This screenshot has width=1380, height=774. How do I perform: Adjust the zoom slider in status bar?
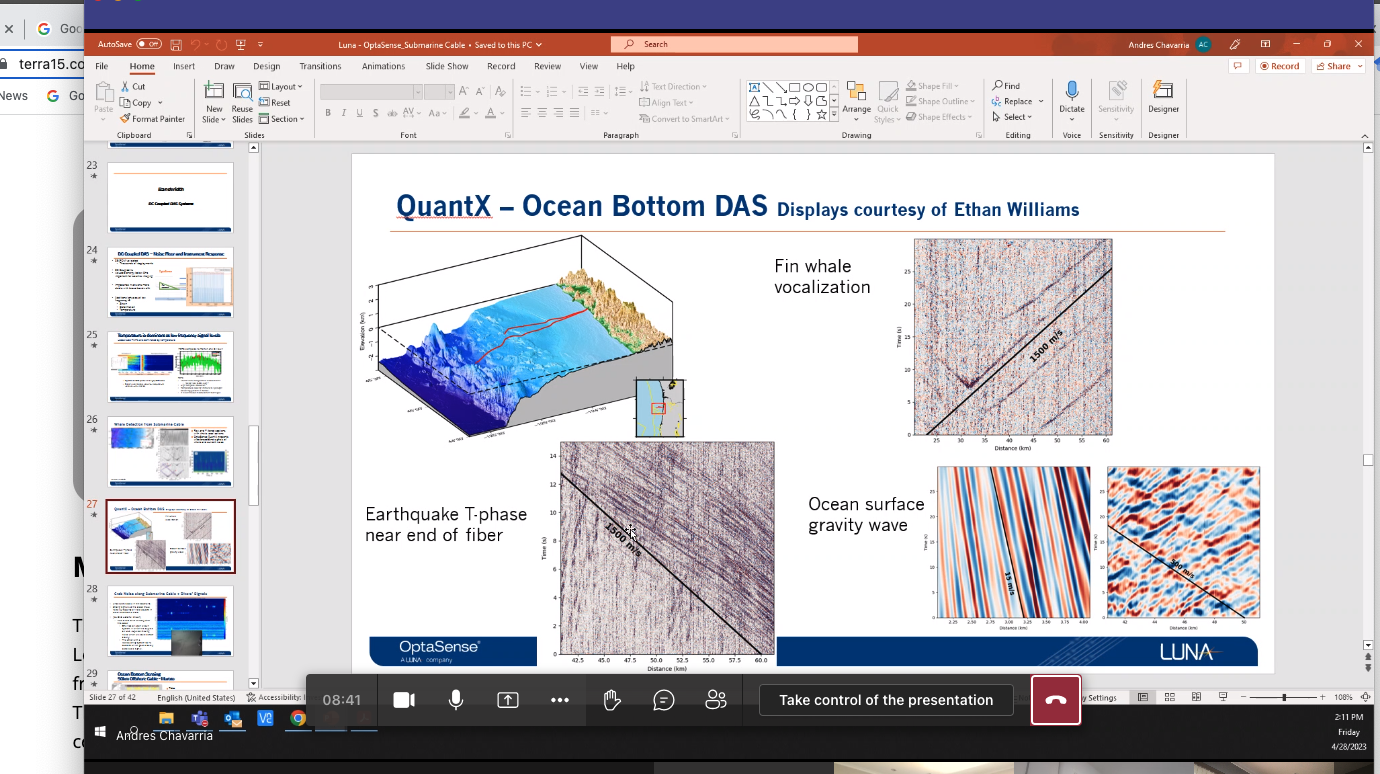point(1283,697)
